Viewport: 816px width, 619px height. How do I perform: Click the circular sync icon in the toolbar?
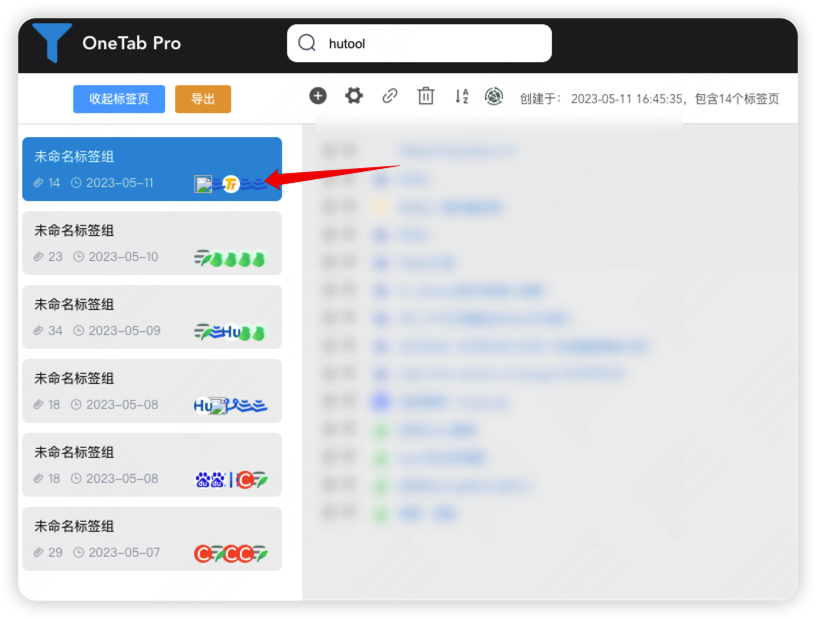pos(493,96)
